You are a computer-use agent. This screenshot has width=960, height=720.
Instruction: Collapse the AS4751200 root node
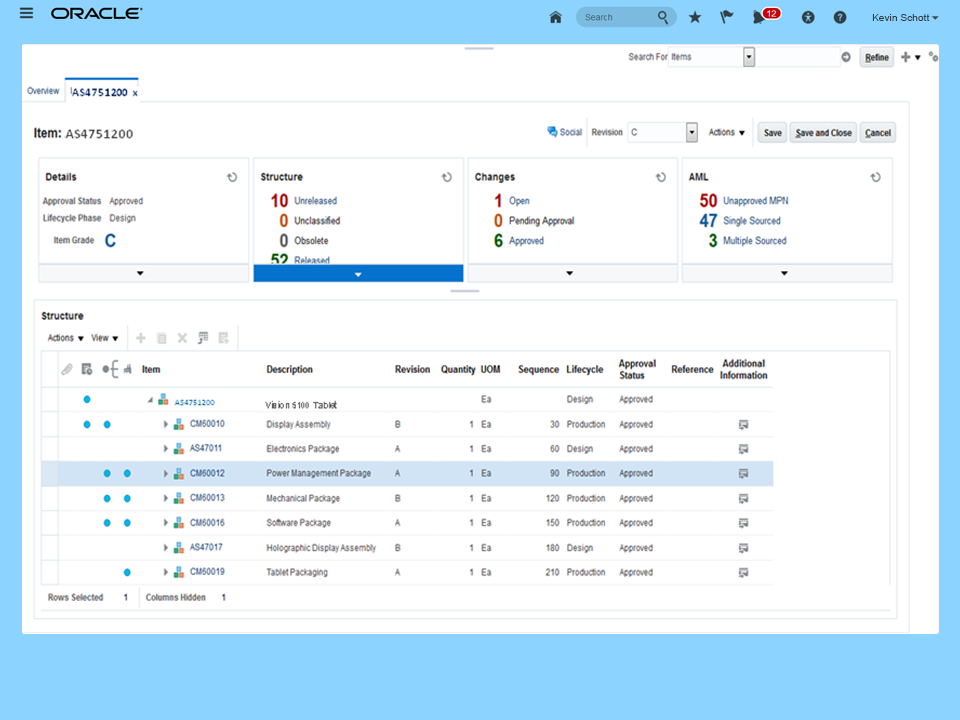tap(150, 400)
